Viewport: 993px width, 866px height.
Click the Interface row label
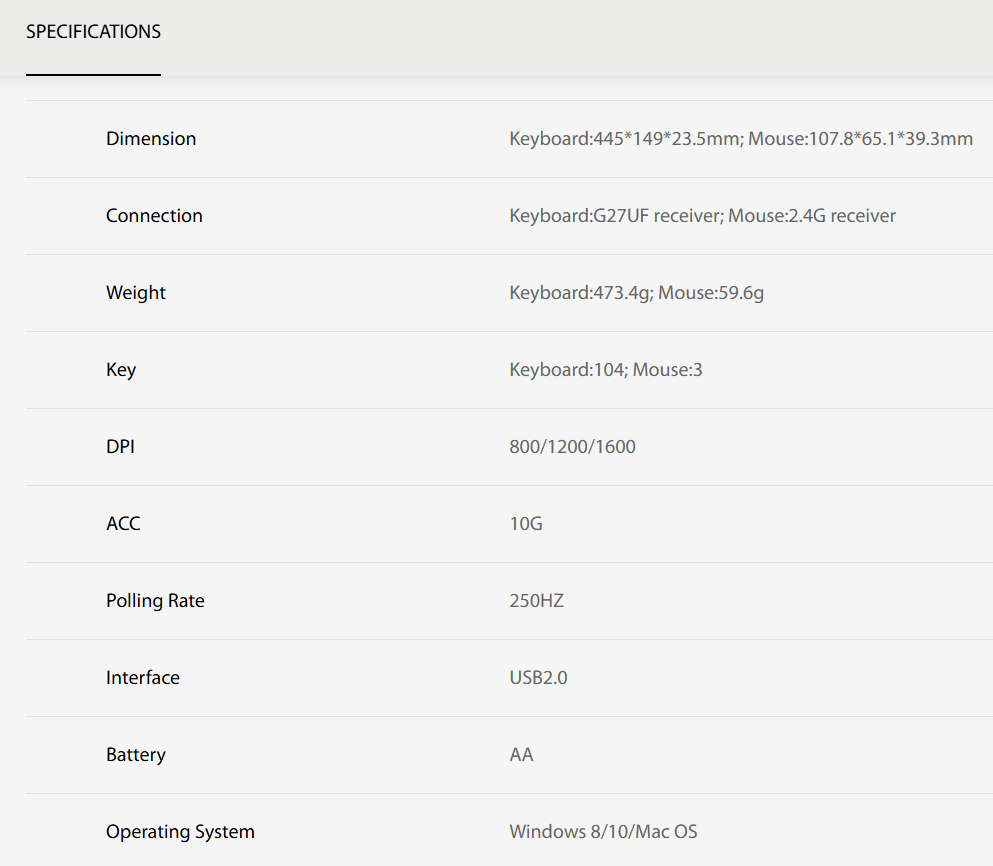pos(145,678)
